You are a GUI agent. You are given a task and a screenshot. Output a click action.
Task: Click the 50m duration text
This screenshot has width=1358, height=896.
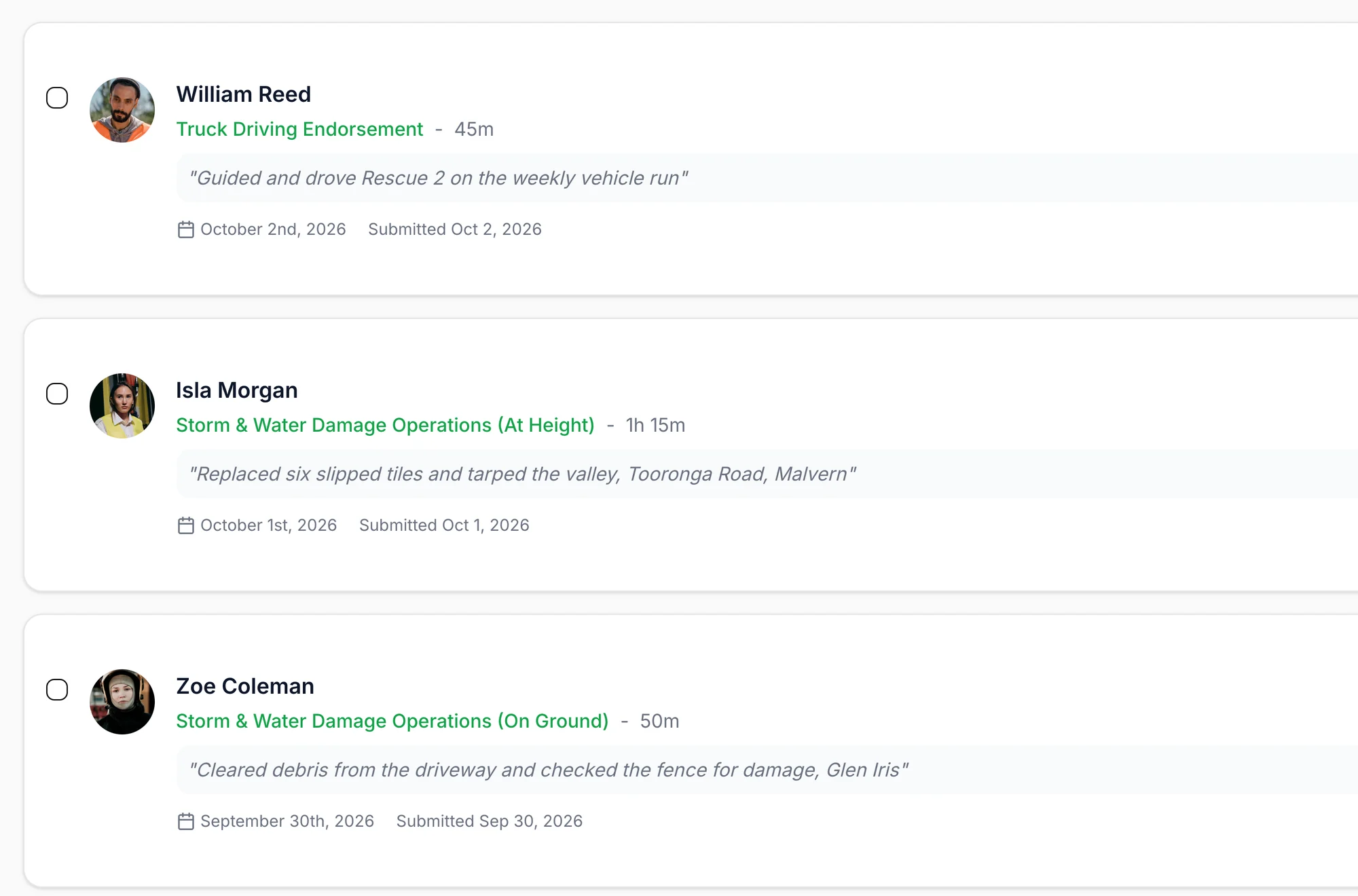click(x=659, y=721)
